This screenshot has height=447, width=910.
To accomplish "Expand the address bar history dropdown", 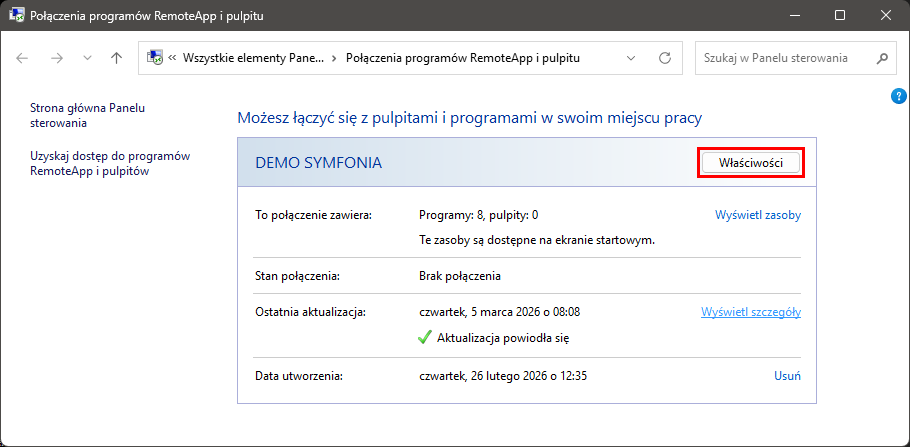I will tap(631, 58).
